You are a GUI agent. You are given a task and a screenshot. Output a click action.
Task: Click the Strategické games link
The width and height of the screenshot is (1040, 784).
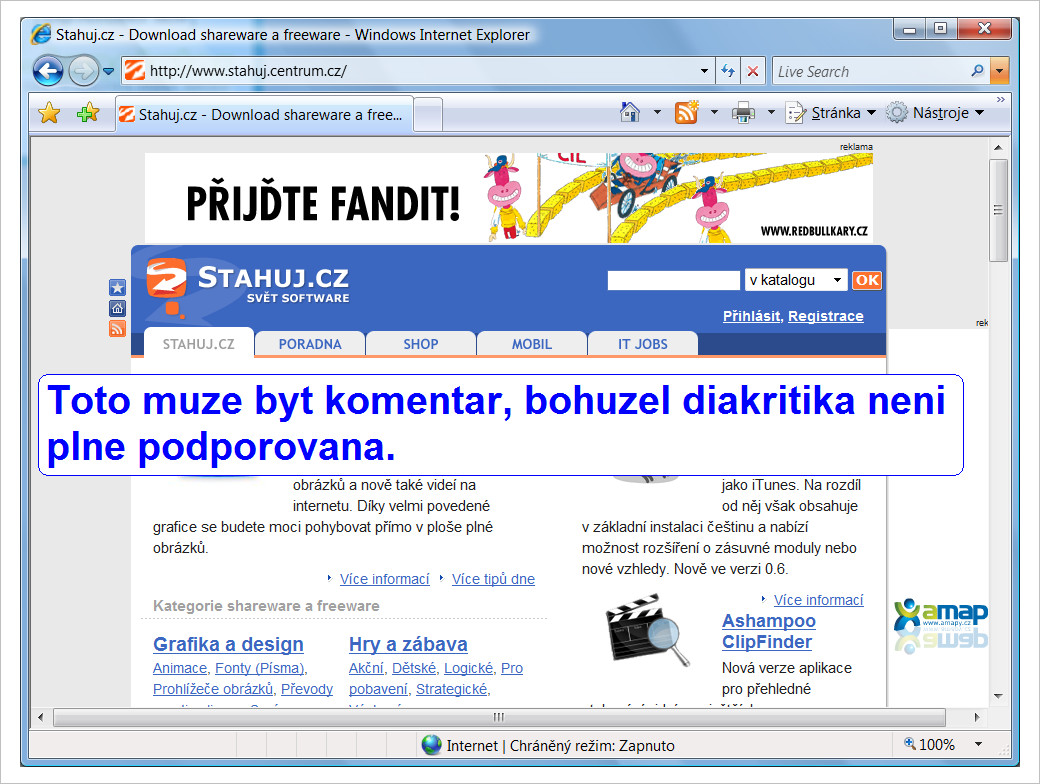point(452,689)
